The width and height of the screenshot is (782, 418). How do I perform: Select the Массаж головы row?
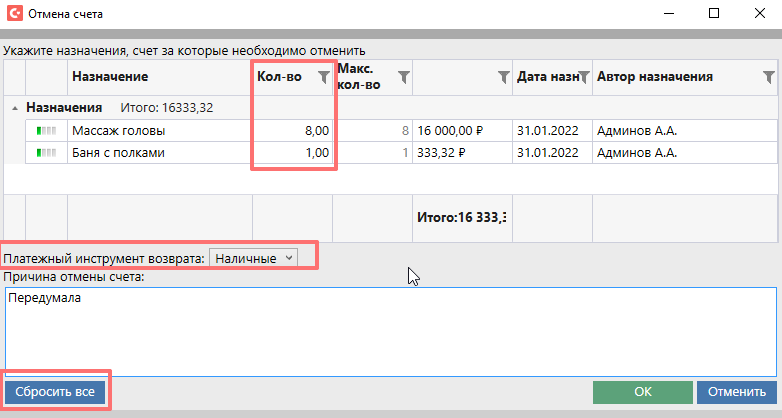[150, 130]
